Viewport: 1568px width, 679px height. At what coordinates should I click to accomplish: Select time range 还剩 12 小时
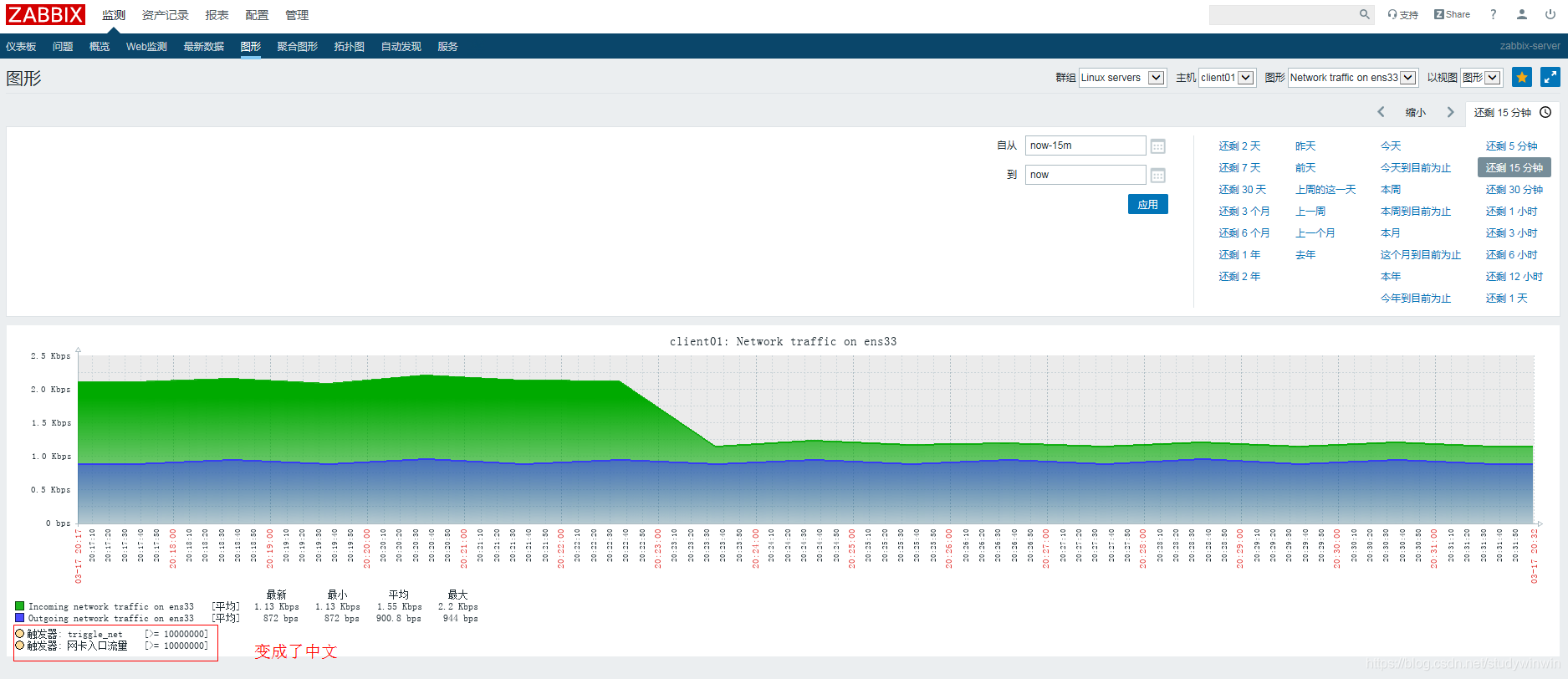[1514, 276]
